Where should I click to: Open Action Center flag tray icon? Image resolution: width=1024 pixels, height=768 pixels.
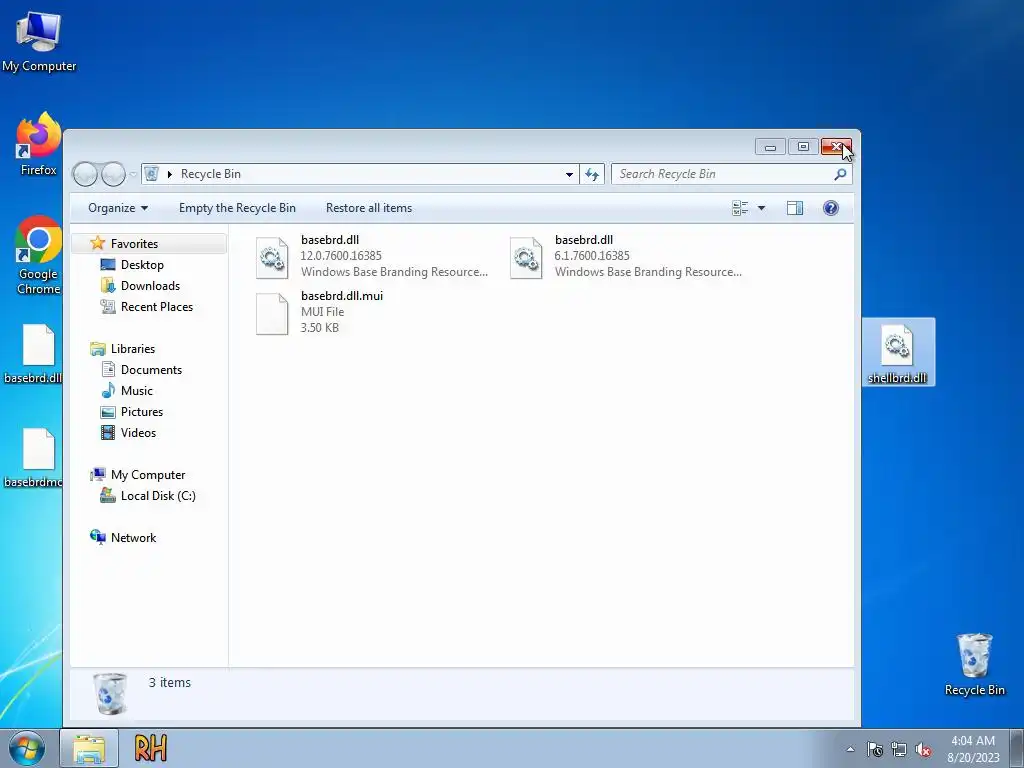click(874, 750)
